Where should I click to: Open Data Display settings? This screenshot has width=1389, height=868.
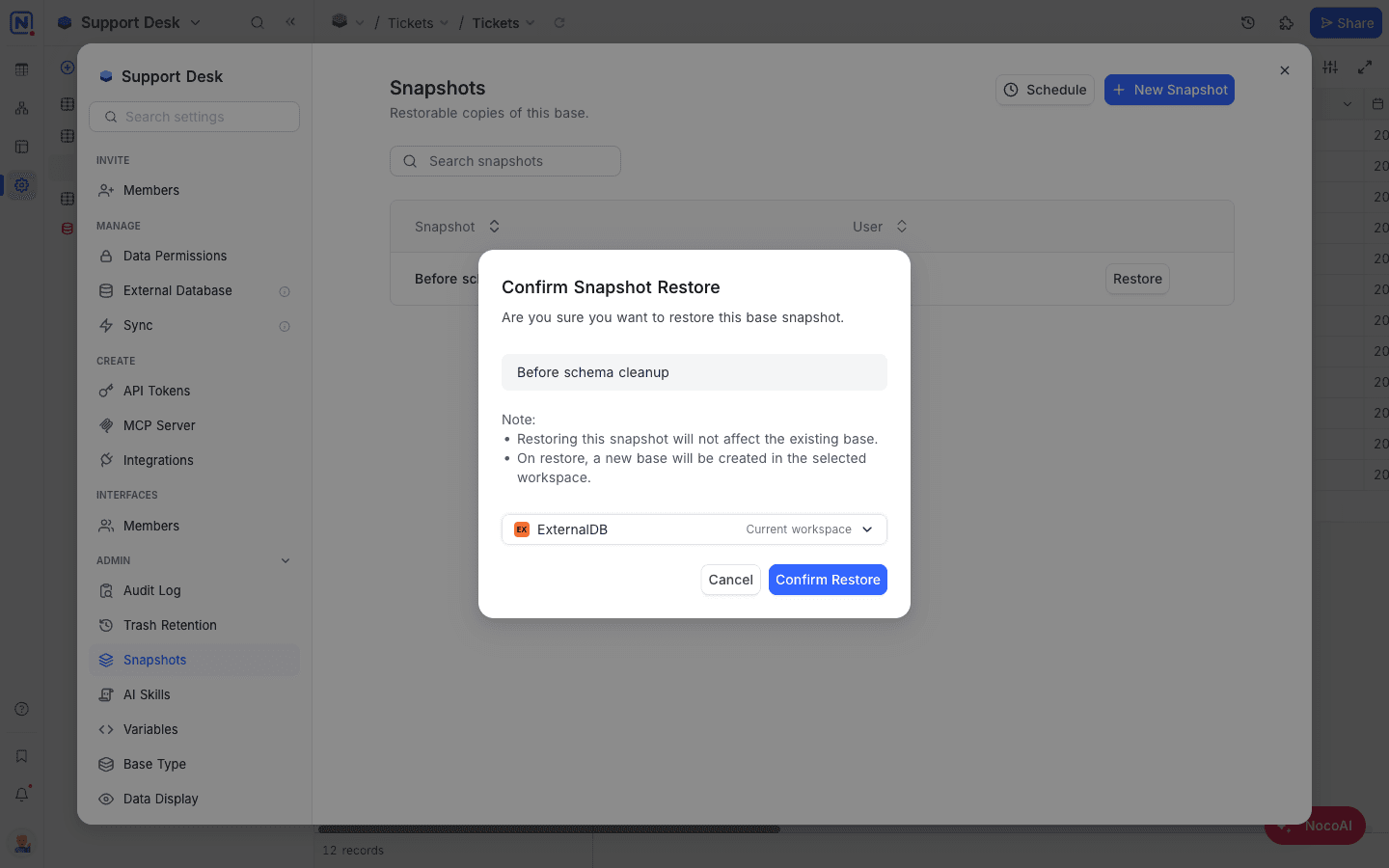pos(194,799)
